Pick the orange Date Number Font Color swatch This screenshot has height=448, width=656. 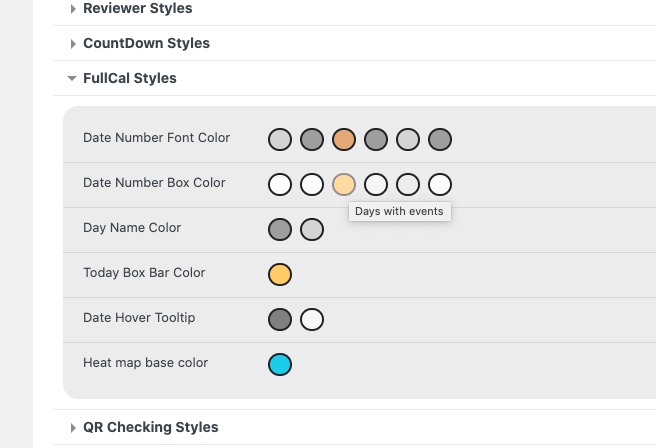344,139
